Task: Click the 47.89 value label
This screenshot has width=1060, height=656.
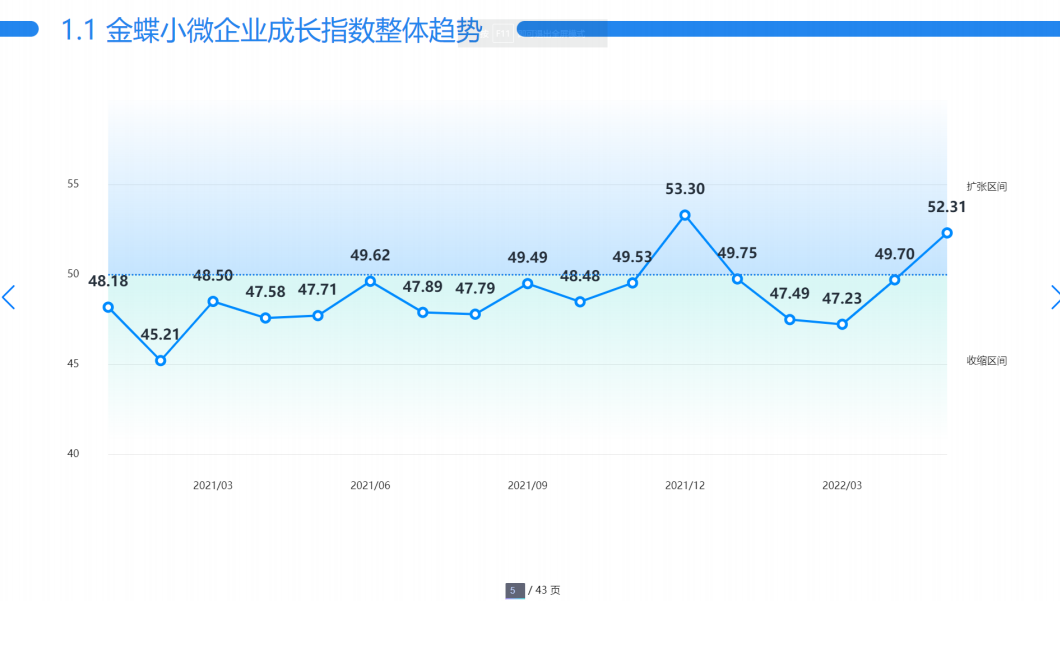Action: pos(423,287)
